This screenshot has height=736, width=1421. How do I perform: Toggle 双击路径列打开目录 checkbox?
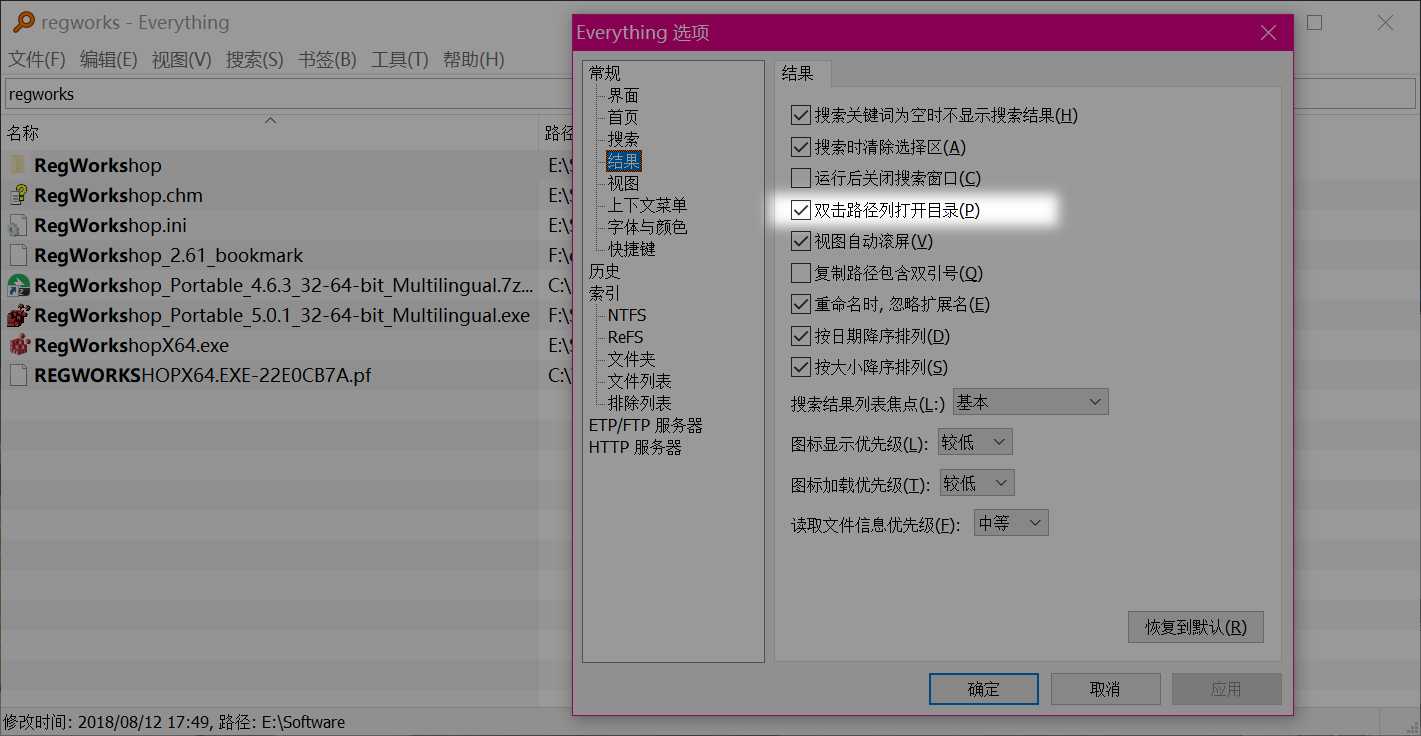[800, 210]
